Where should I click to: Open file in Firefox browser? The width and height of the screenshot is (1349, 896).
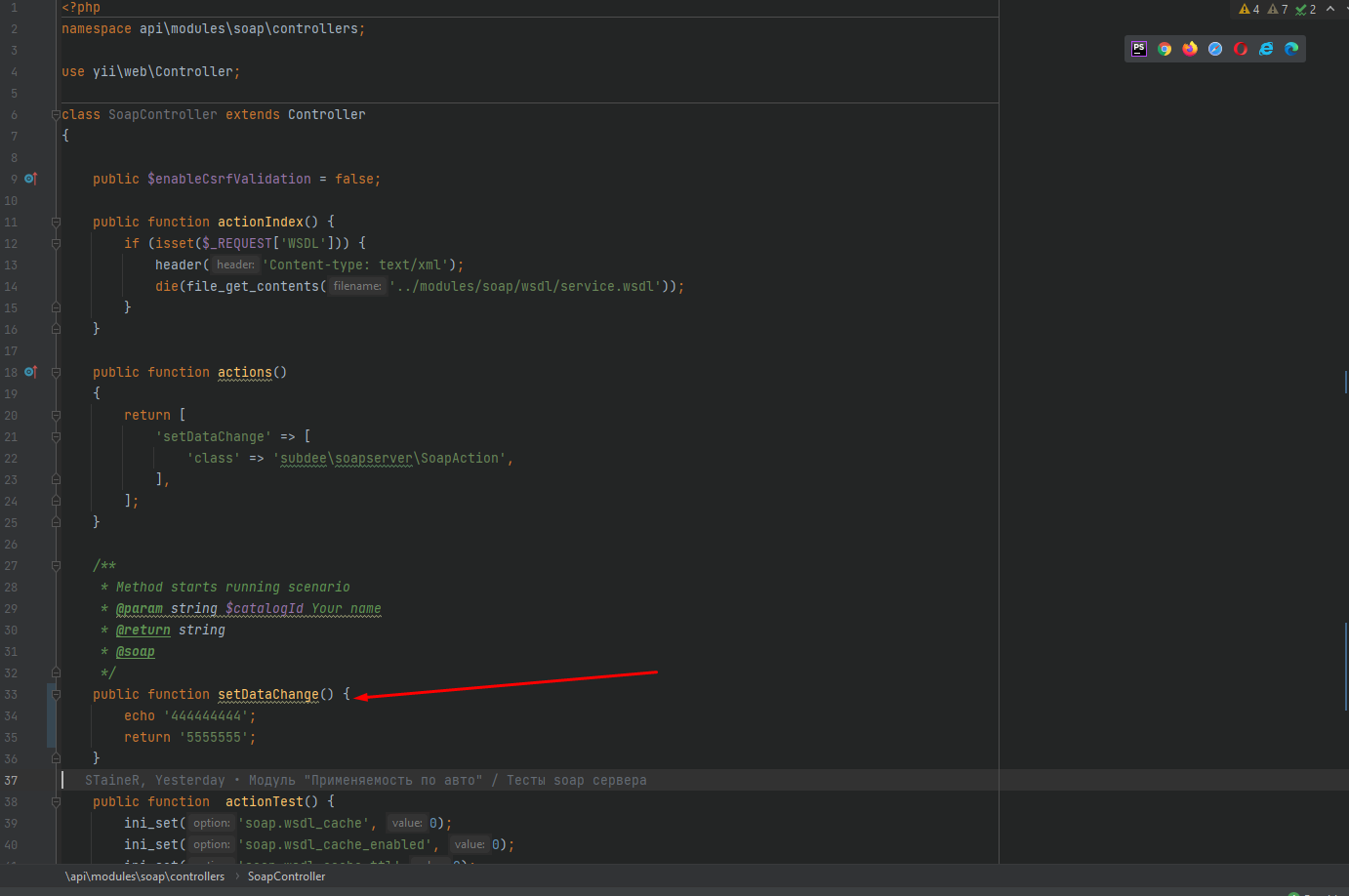tap(1190, 49)
